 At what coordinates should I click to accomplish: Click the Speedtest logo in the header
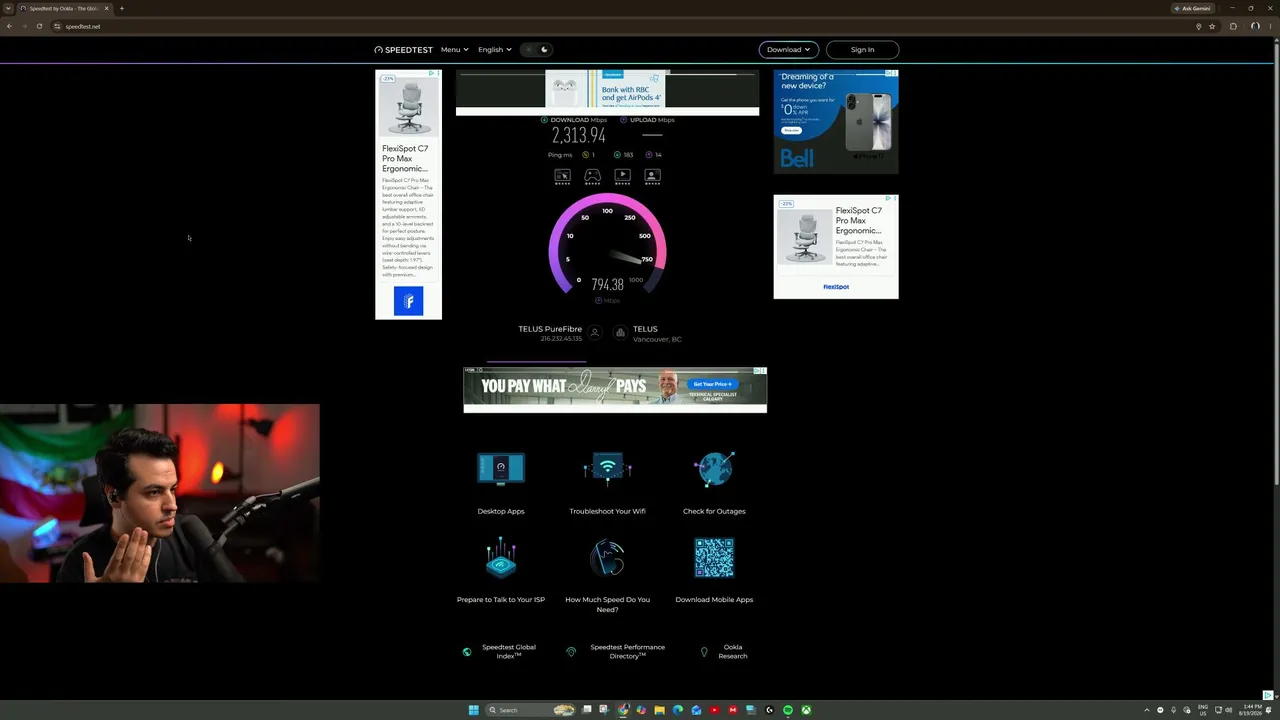404,50
